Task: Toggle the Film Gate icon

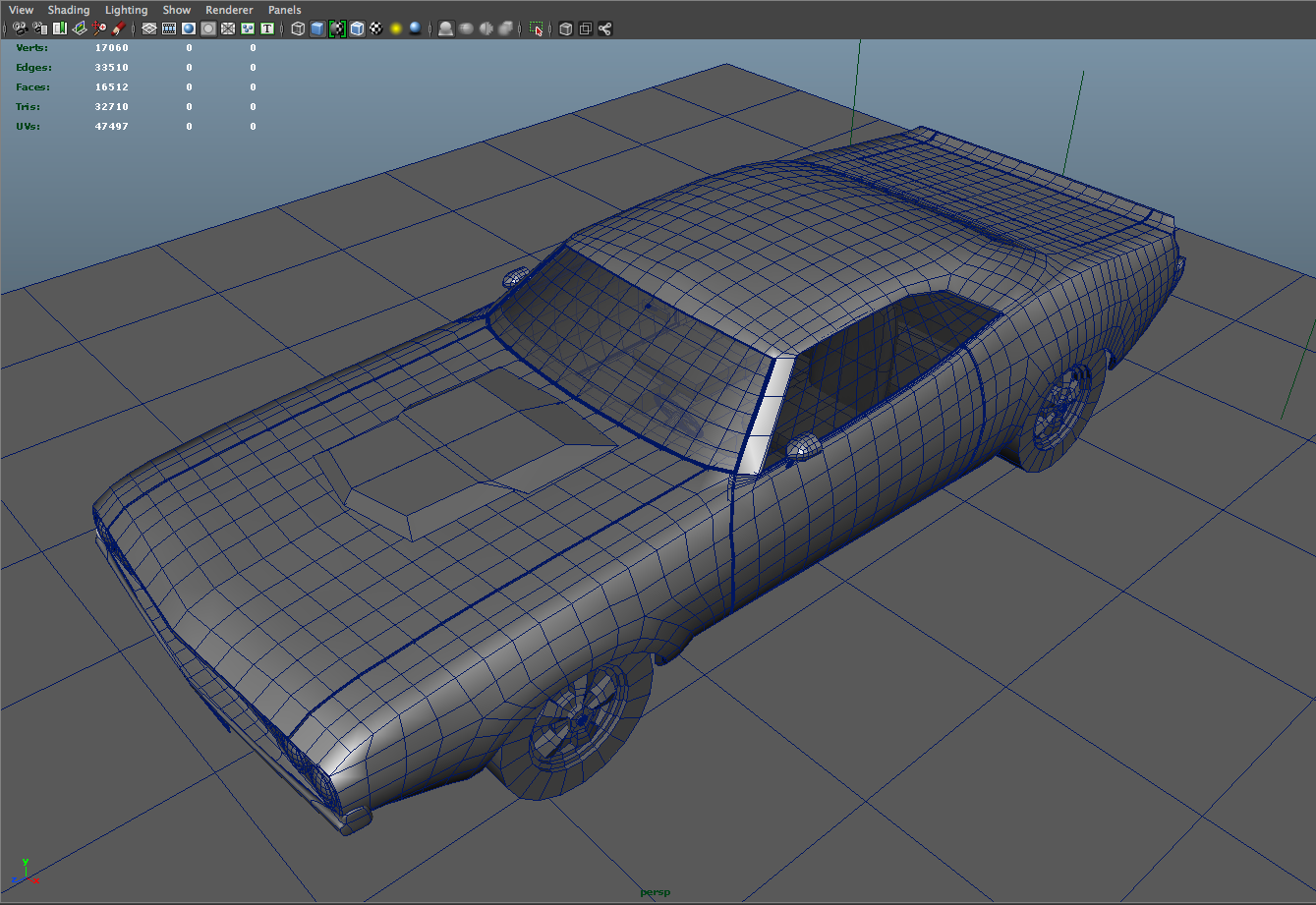Action: click(x=169, y=28)
